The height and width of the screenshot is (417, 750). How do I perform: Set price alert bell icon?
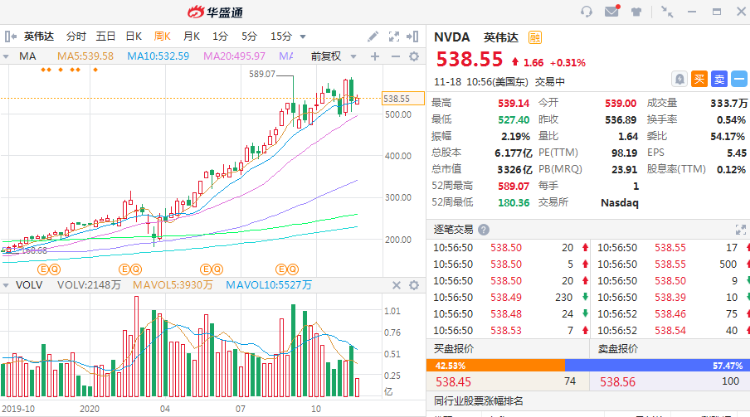679,79
